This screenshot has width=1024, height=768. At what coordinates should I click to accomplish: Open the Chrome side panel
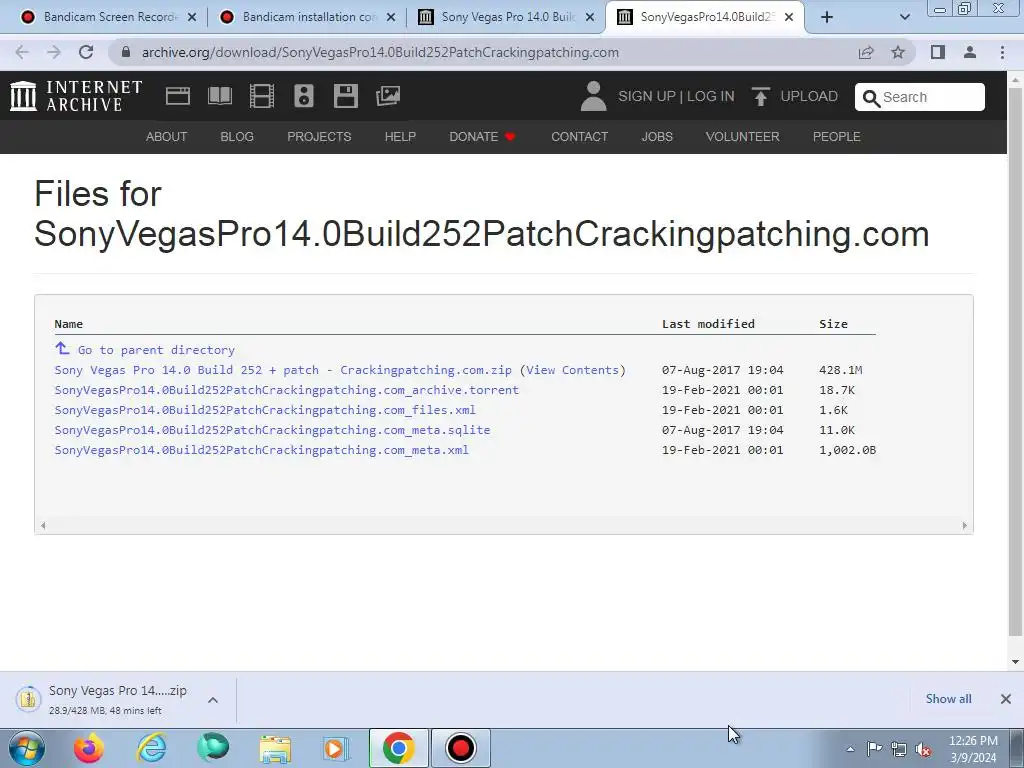coord(938,52)
